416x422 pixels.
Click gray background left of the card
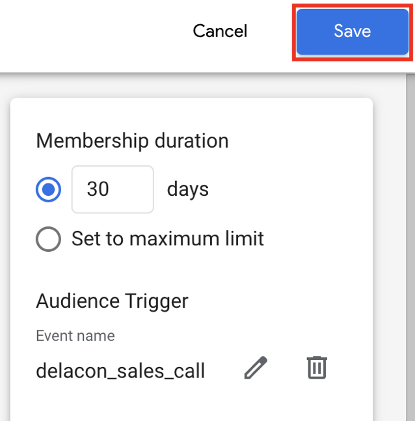5,247
